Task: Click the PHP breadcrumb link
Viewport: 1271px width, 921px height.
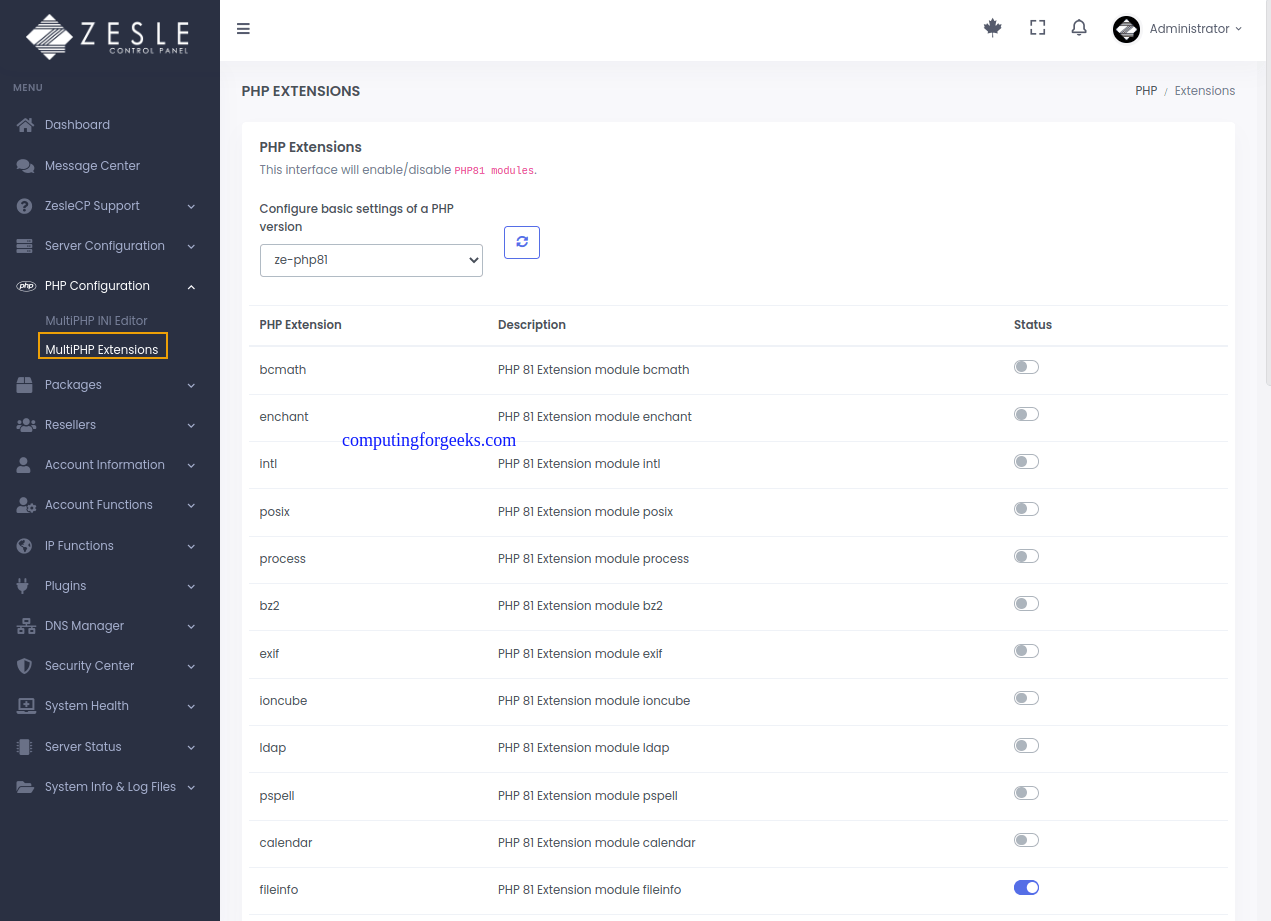Action: (1146, 91)
